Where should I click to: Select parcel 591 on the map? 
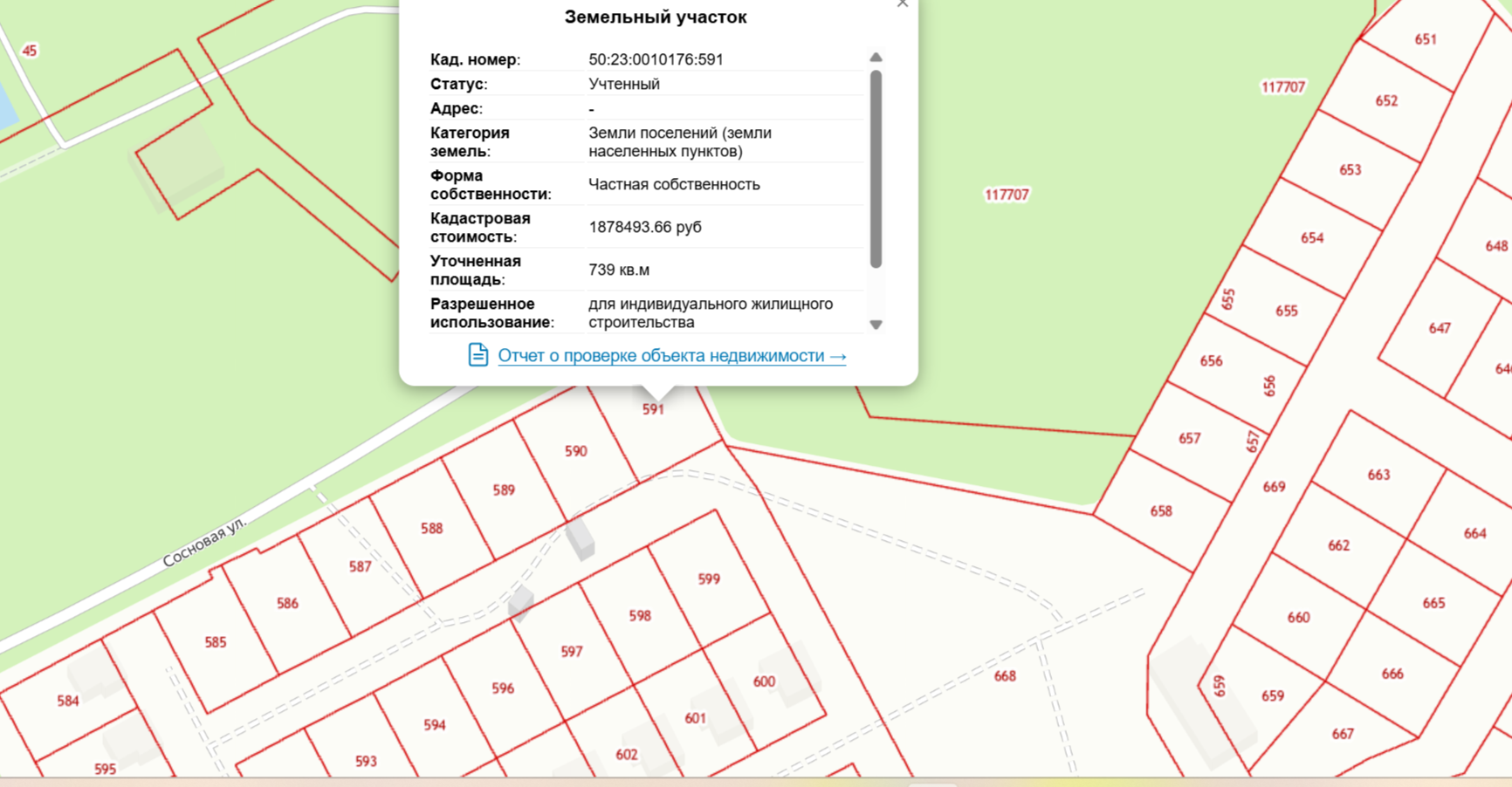pos(653,409)
